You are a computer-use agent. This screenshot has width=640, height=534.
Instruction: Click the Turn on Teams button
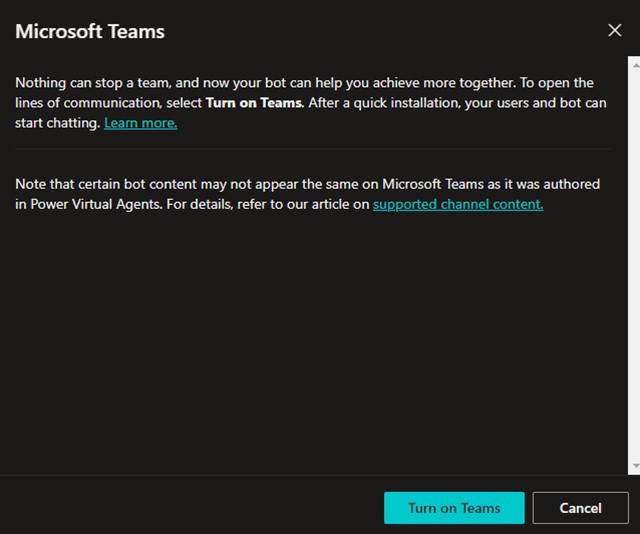click(x=454, y=508)
